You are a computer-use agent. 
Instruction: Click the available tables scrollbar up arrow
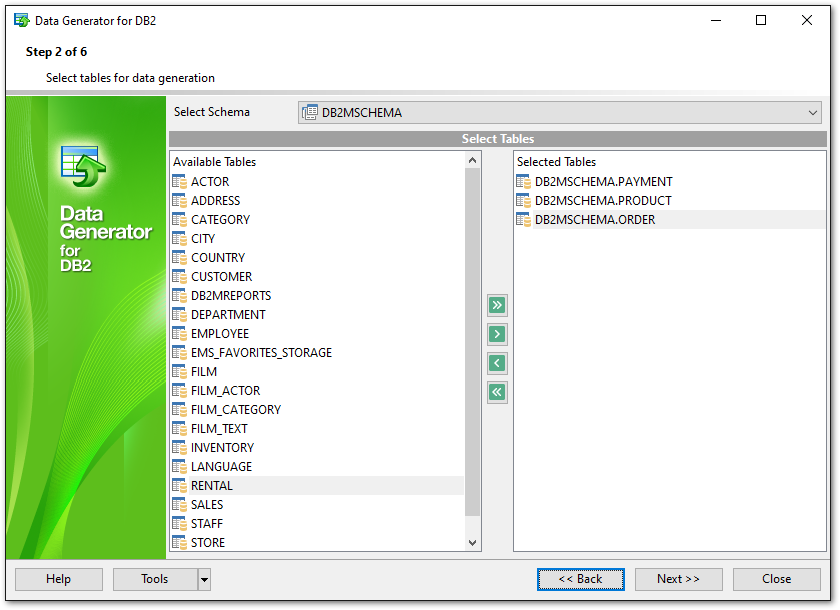(472, 160)
